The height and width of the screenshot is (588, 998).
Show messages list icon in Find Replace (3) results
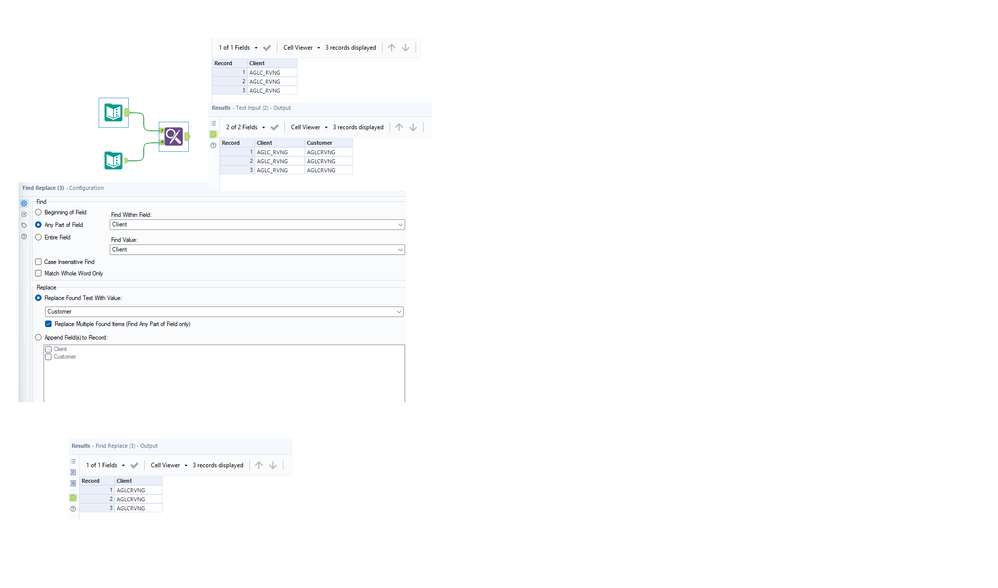tap(73, 461)
